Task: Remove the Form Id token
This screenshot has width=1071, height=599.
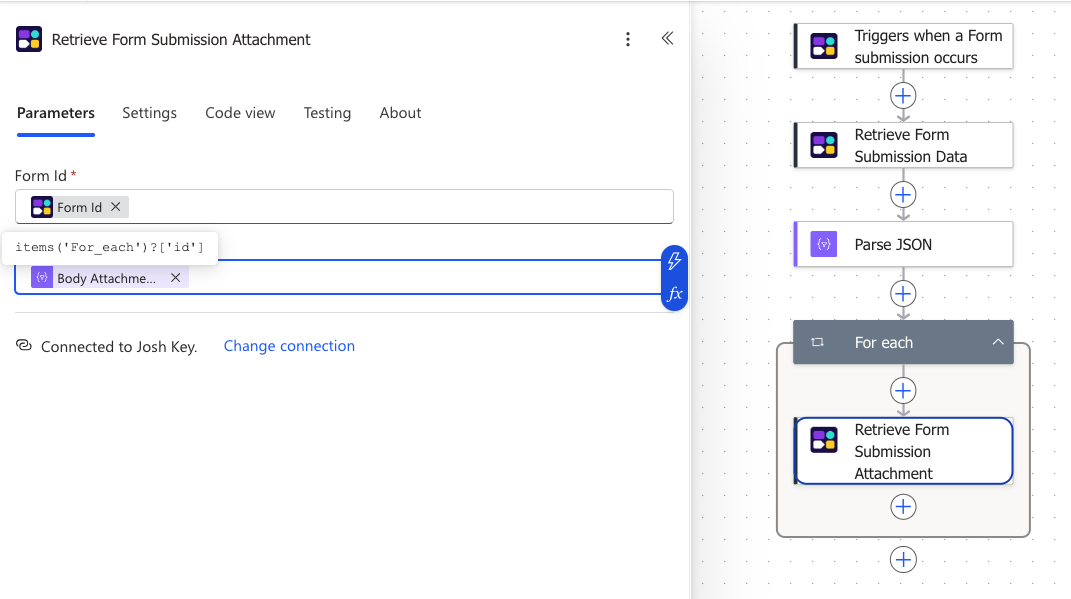Action: pyautogui.click(x=116, y=206)
